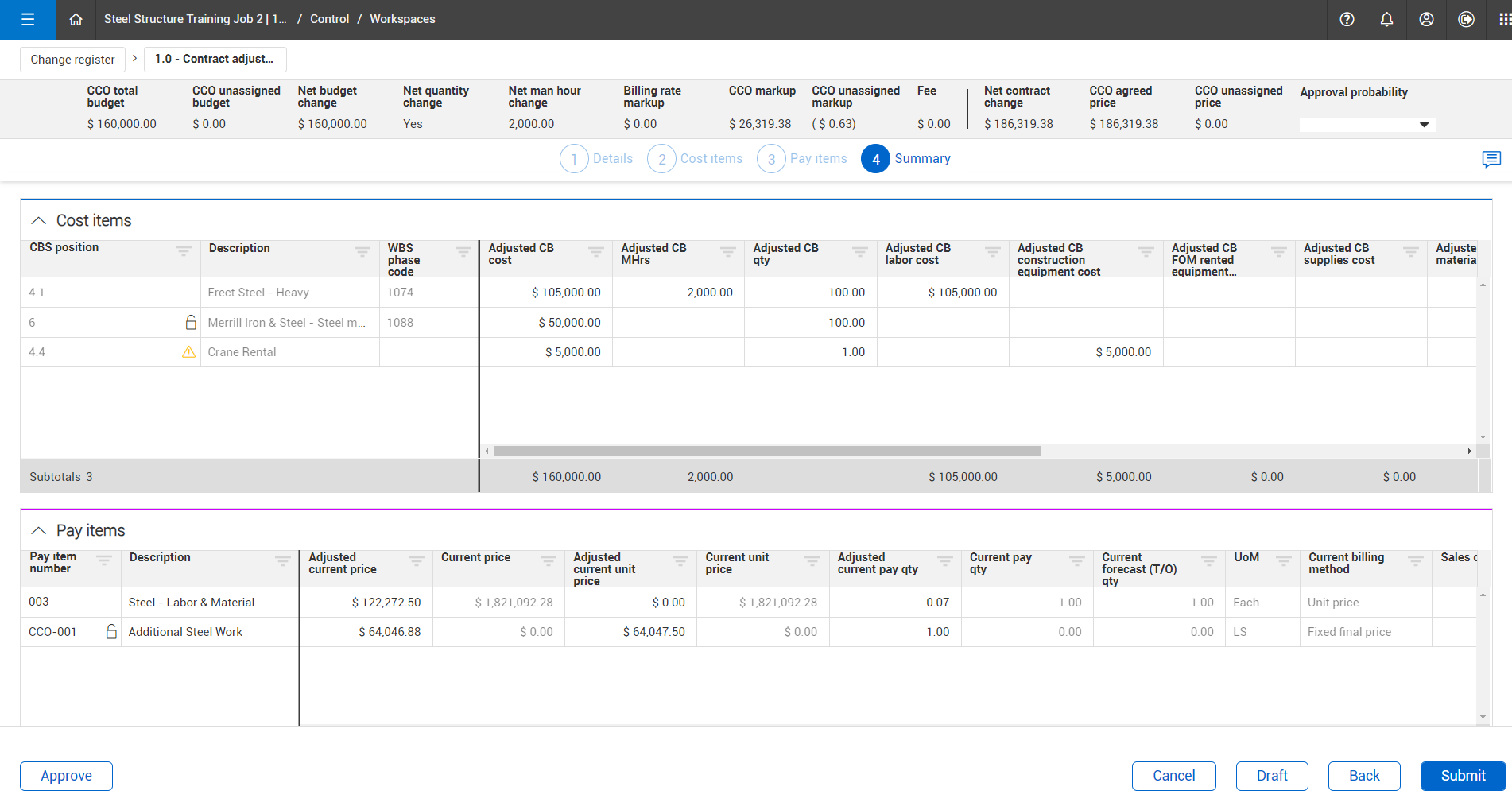
Task: Click the warning icon on row 4.4
Action: coord(188,352)
